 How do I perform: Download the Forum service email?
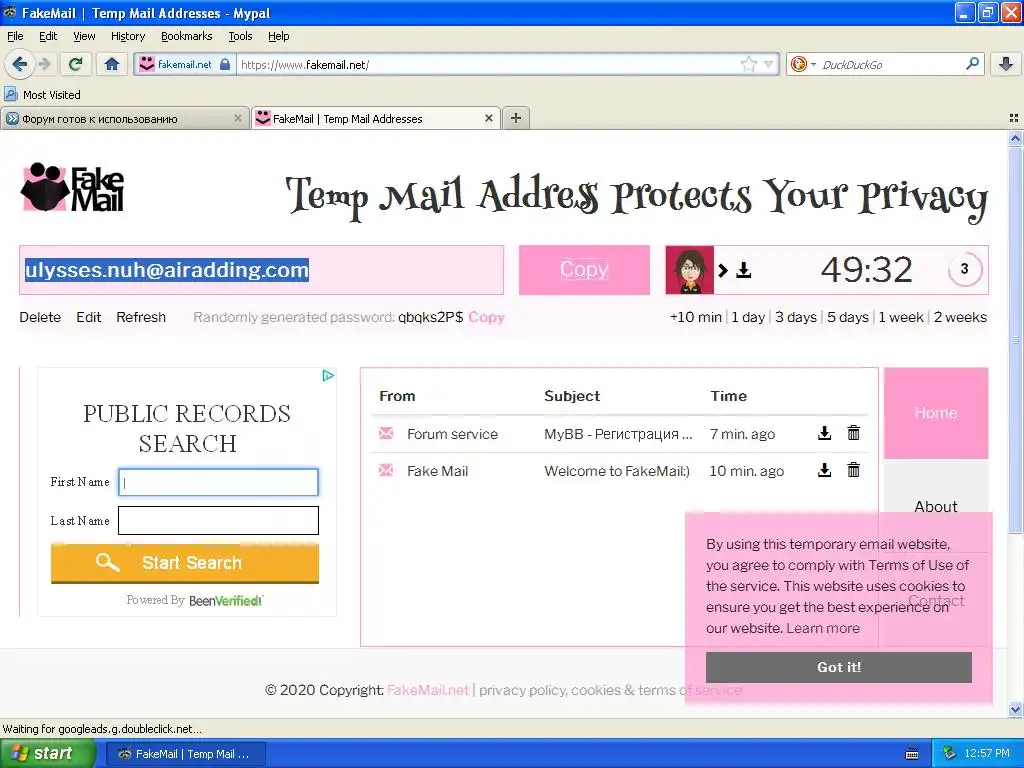824,433
